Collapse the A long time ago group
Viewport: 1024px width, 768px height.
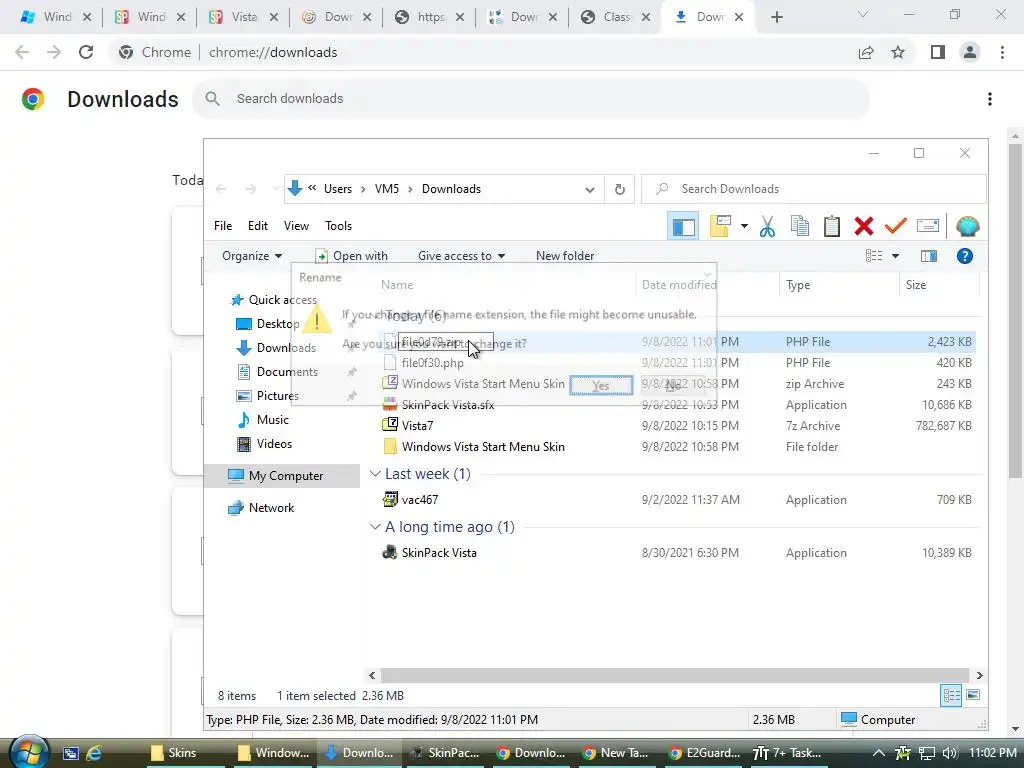375,527
